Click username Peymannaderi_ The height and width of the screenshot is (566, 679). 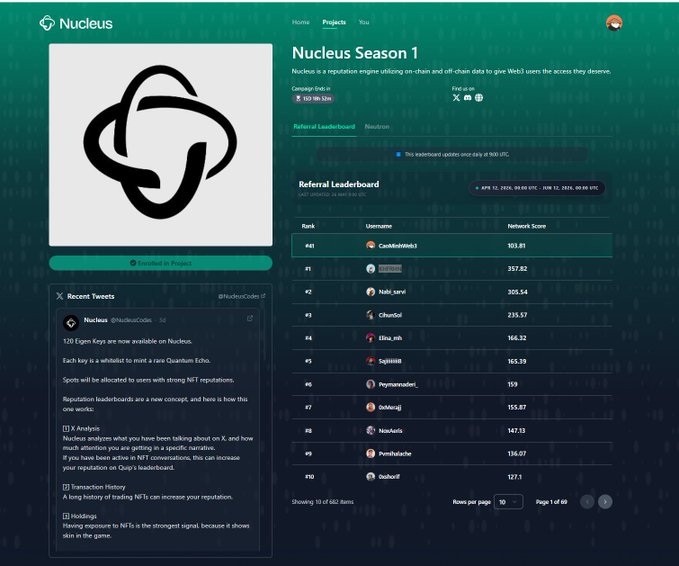[x=398, y=385]
